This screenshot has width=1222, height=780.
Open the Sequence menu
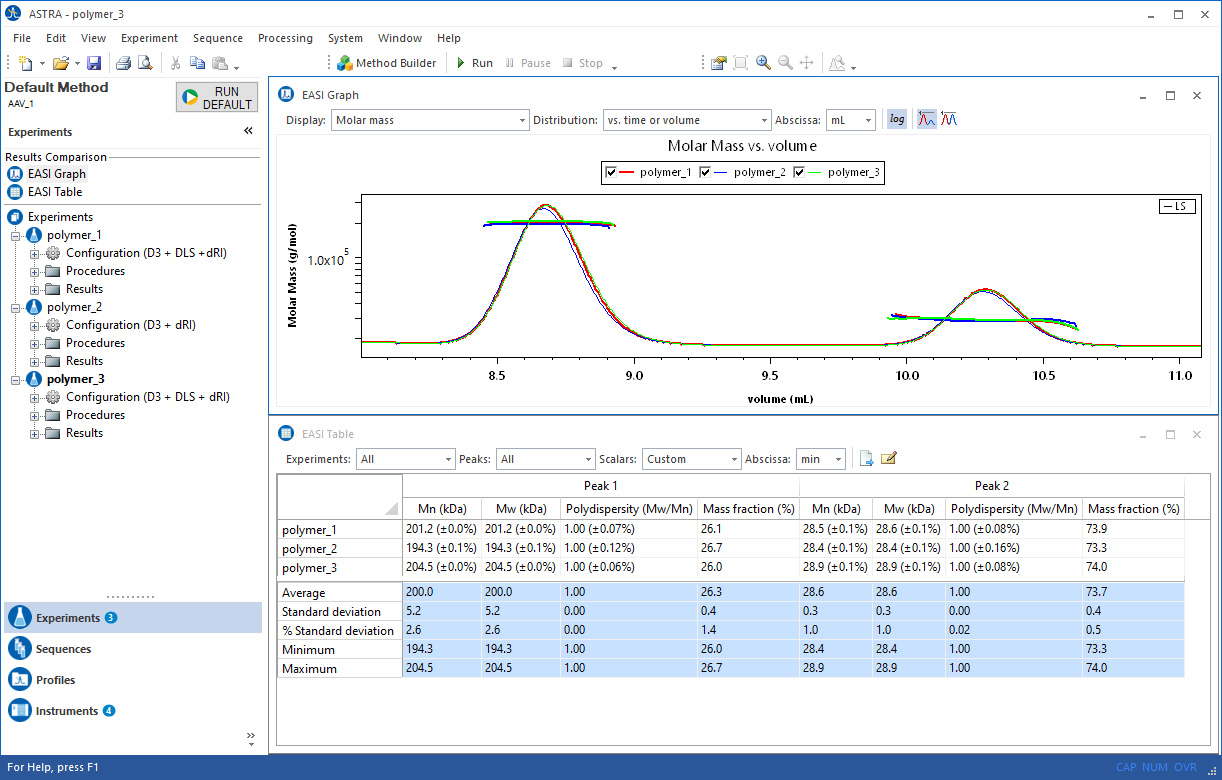point(217,38)
